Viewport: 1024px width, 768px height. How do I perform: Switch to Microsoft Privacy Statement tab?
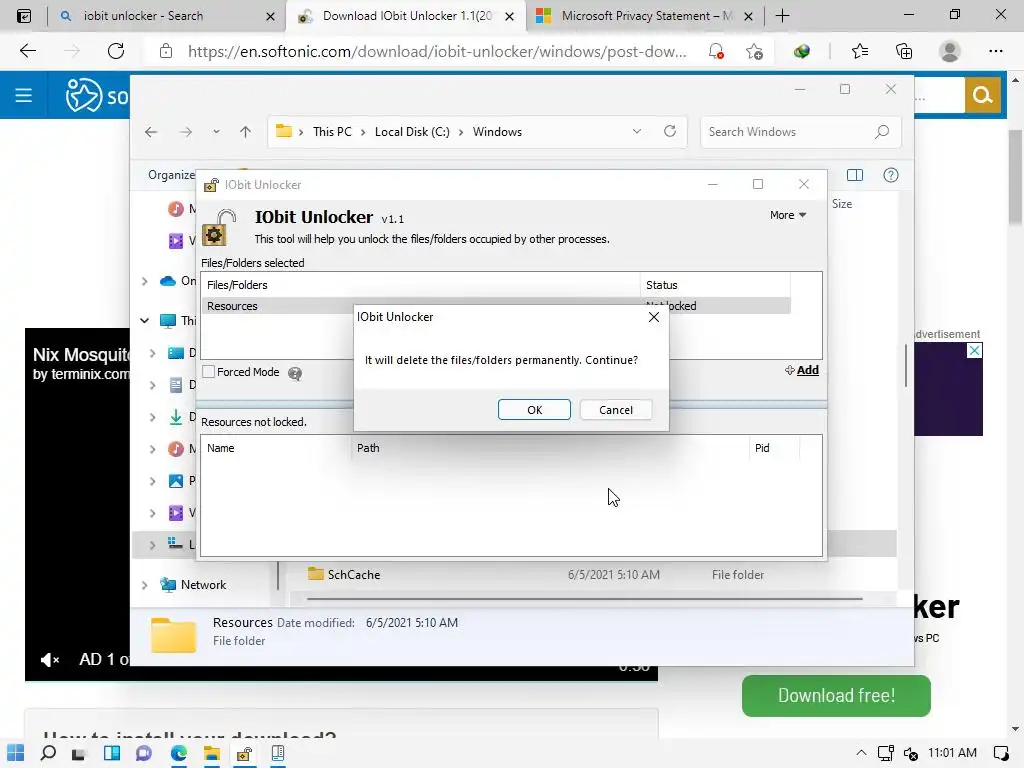point(645,16)
